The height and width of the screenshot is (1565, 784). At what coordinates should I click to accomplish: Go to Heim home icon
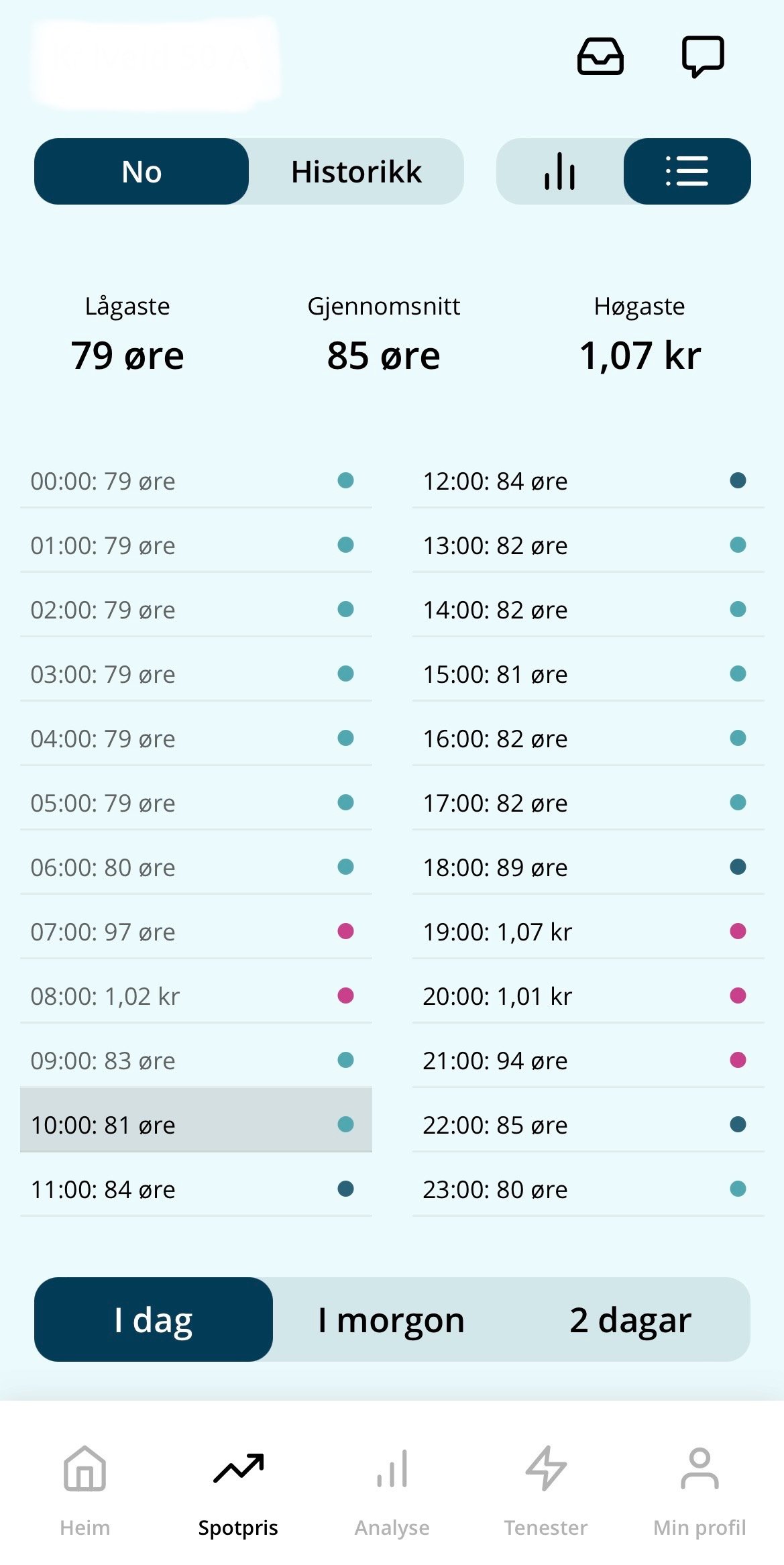(85, 1468)
